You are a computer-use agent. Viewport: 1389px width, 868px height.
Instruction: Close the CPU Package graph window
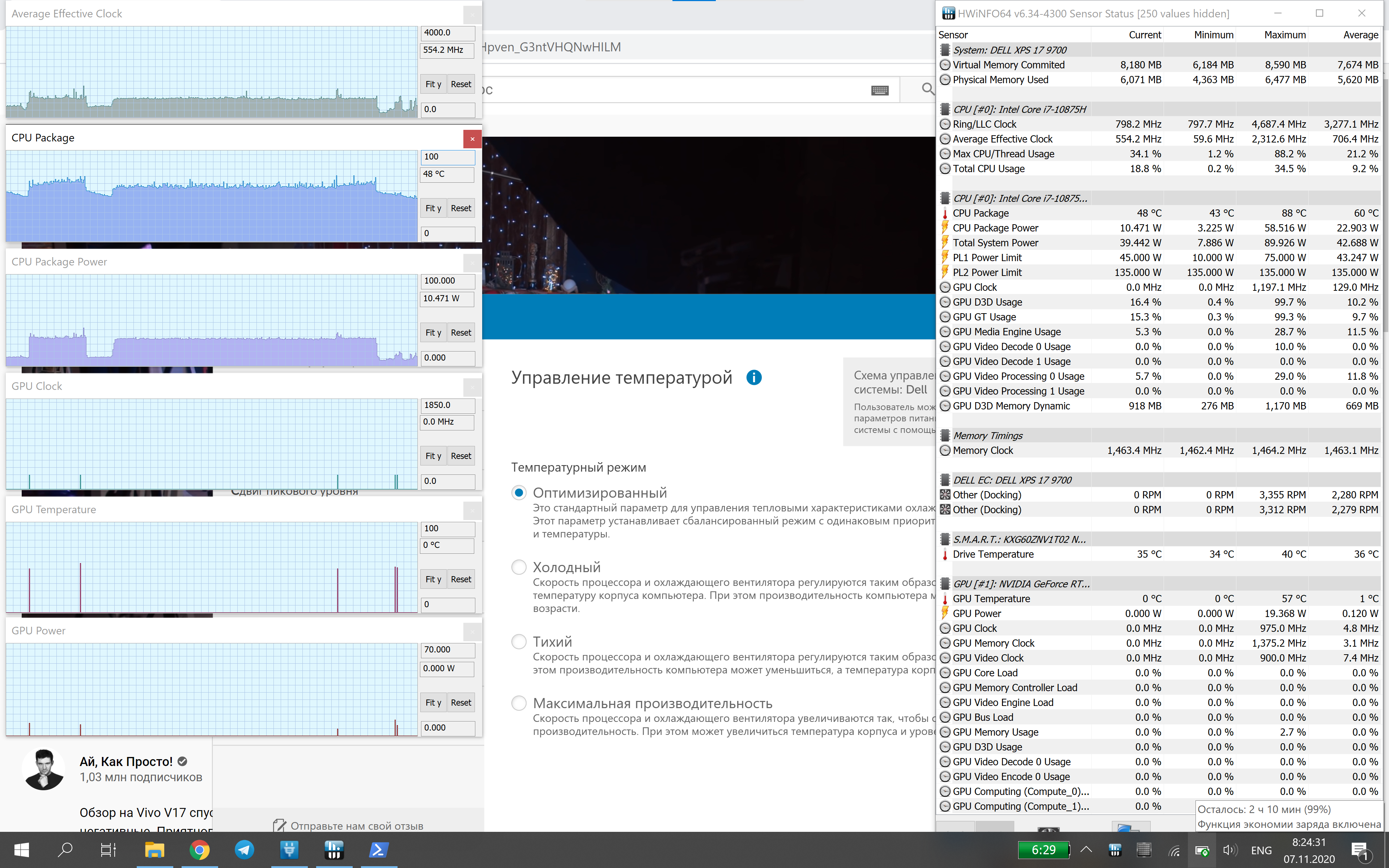pyautogui.click(x=472, y=139)
